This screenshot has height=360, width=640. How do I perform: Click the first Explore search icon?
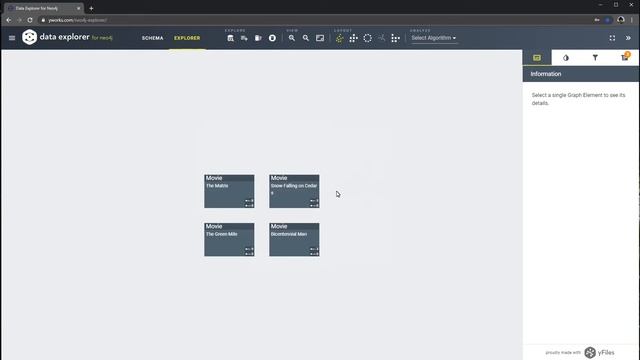tap(231, 38)
